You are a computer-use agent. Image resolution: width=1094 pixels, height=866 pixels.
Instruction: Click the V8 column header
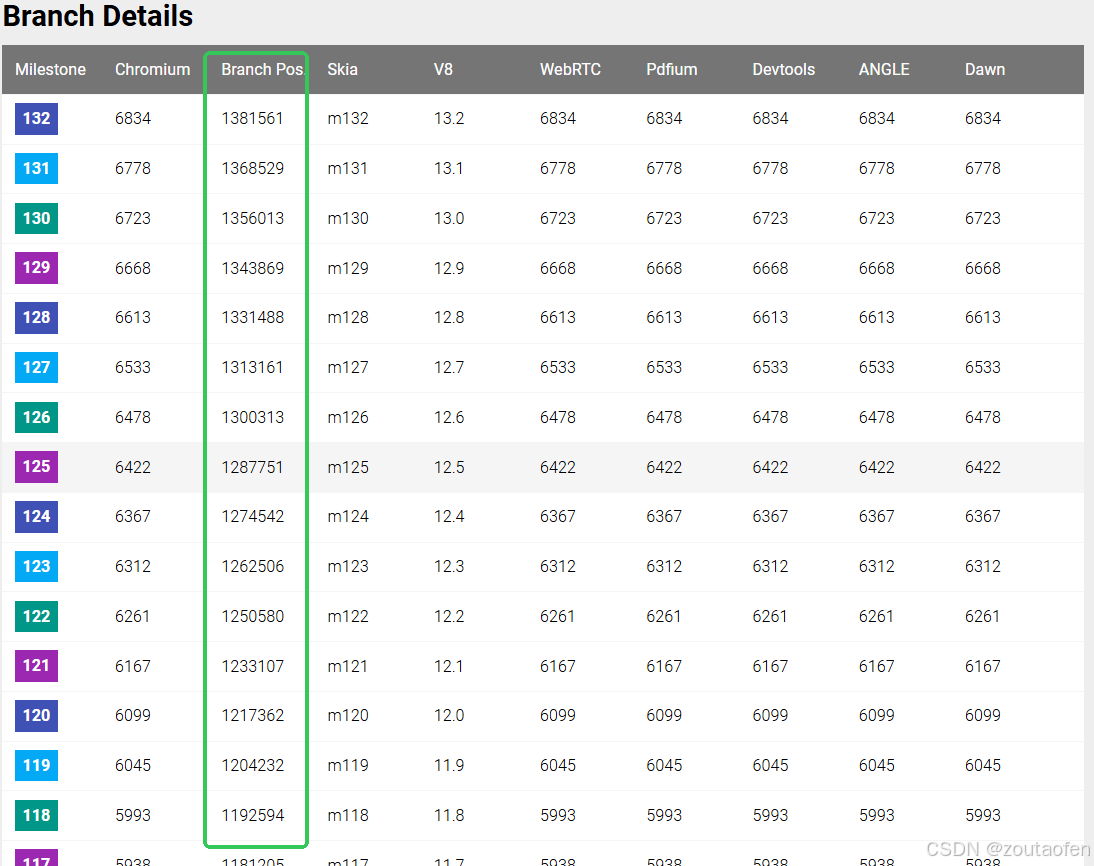(443, 70)
